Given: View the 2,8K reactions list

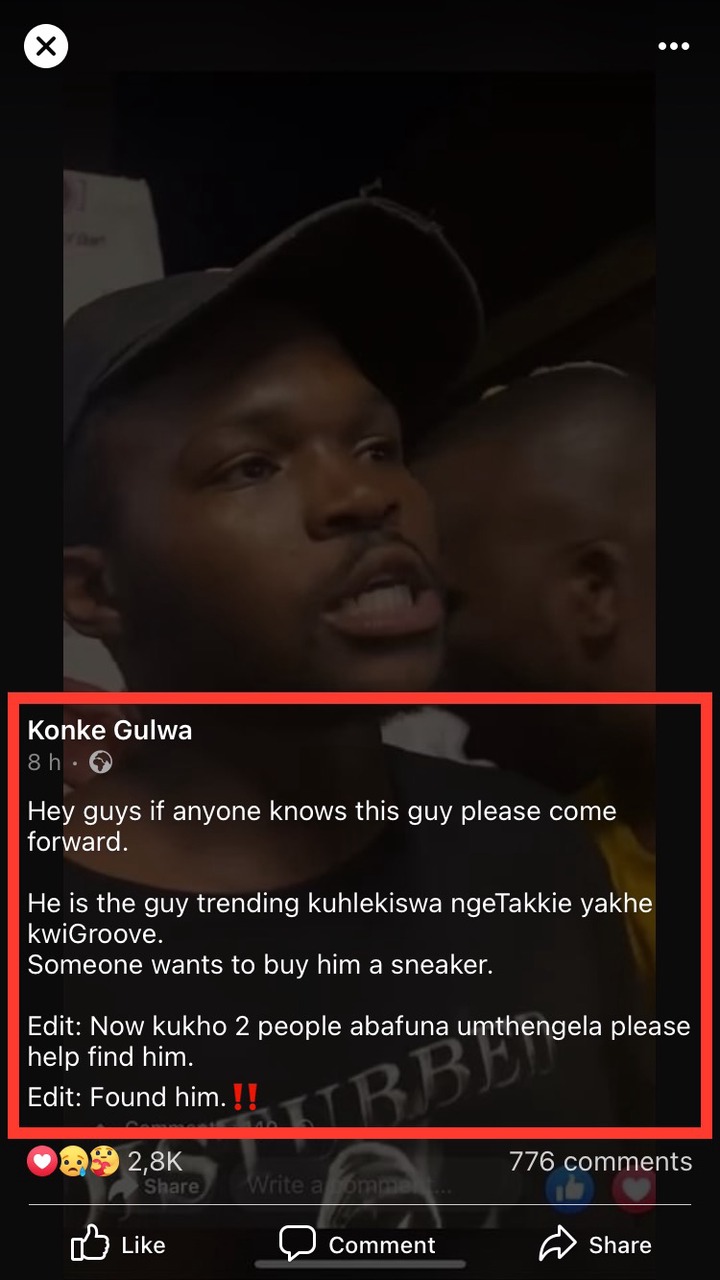Looking at the screenshot, I should tap(155, 1161).
